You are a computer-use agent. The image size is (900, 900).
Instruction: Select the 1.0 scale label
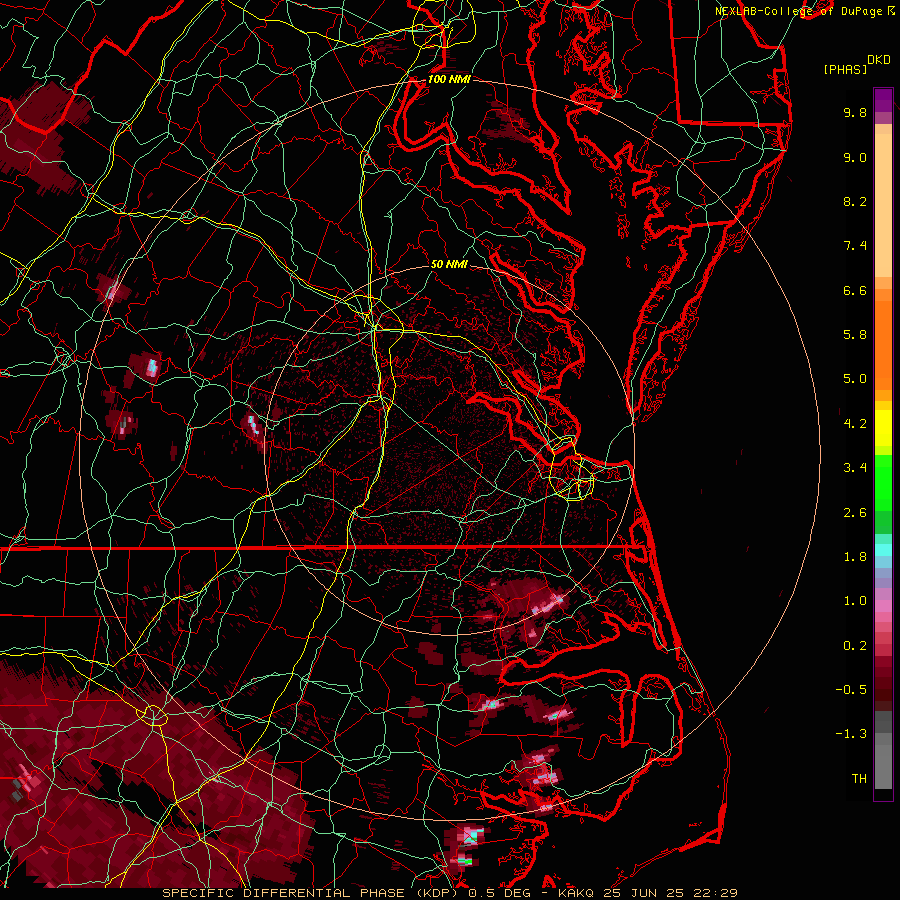coord(855,601)
